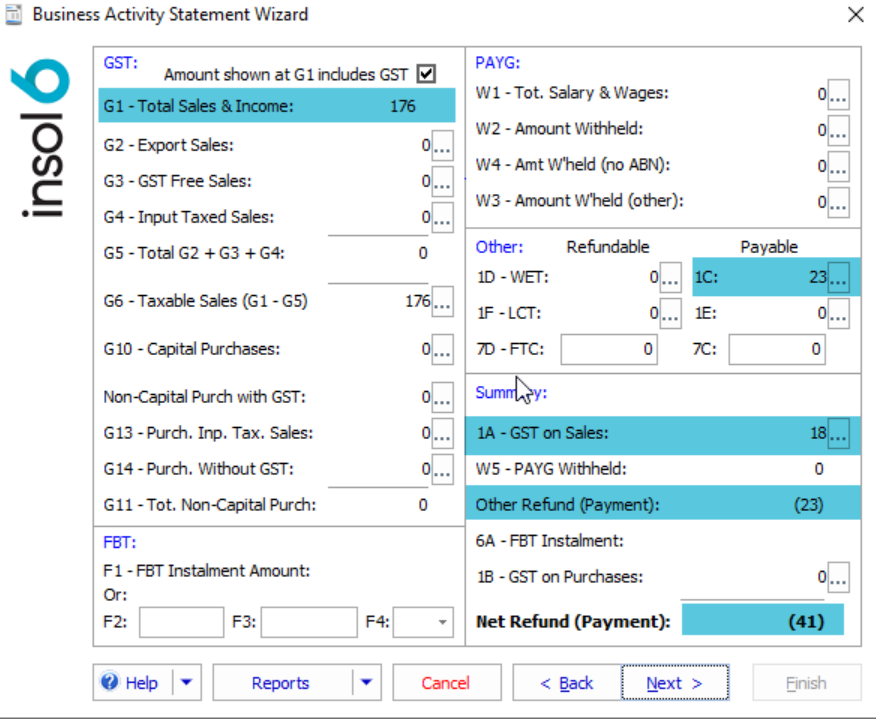
Task: Click into the F2 input field
Action: (181, 622)
